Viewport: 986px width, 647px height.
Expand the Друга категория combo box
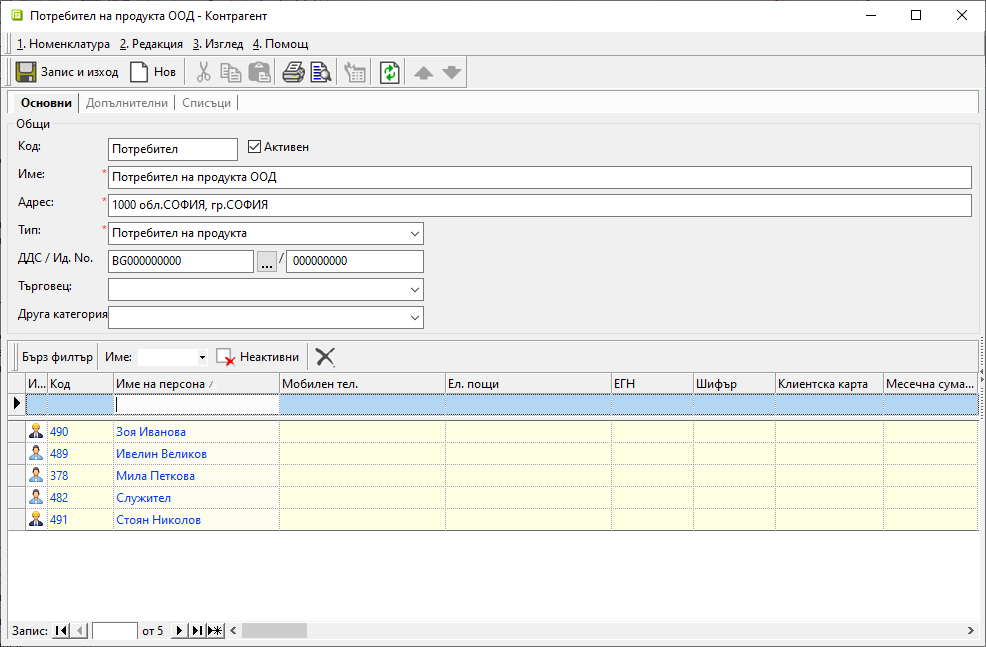[x=415, y=318]
